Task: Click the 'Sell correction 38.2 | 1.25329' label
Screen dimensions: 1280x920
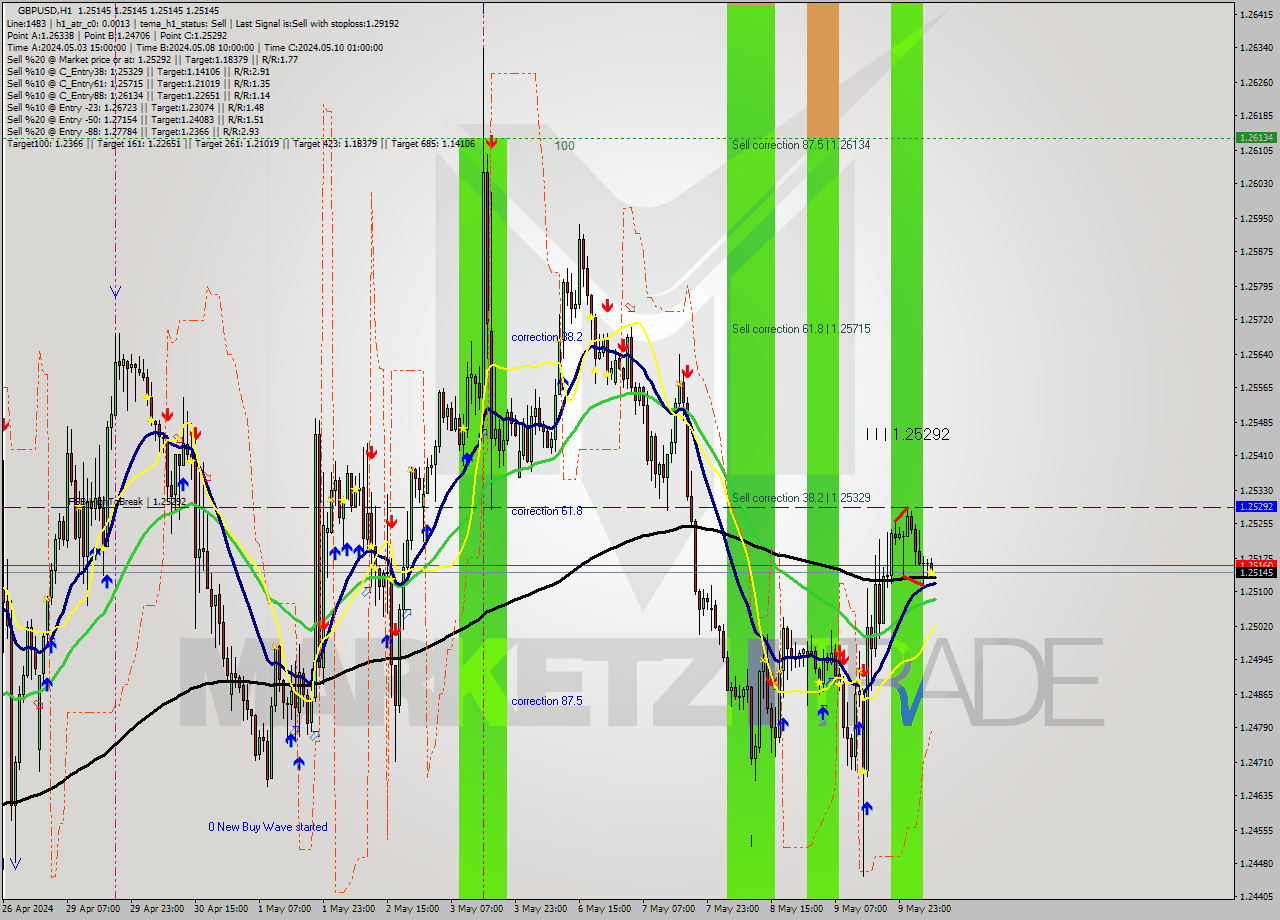Action: [x=801, y=498]
